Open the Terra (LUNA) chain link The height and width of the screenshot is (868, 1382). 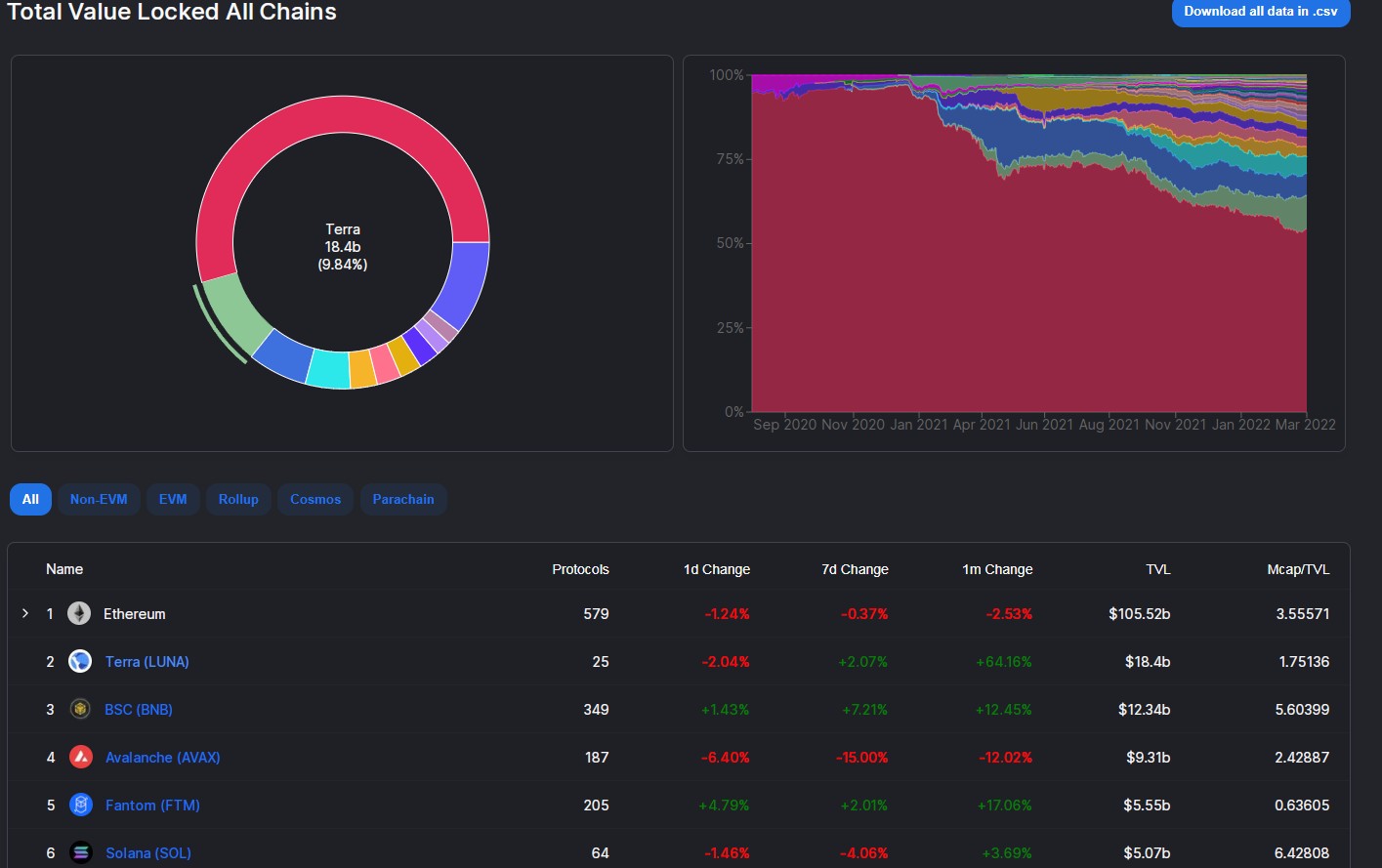(147, 661)
